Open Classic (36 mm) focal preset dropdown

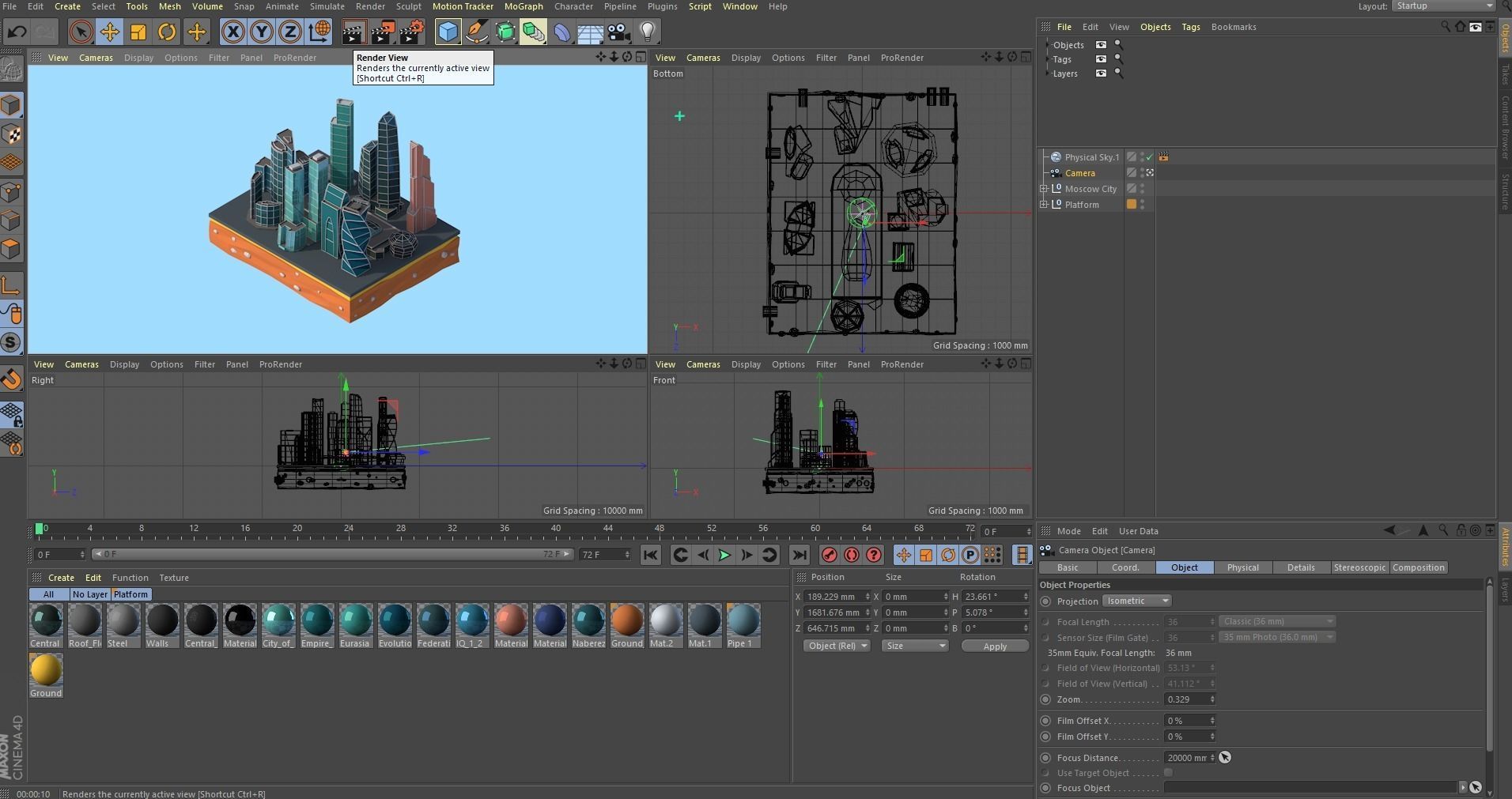[1277, 622]
